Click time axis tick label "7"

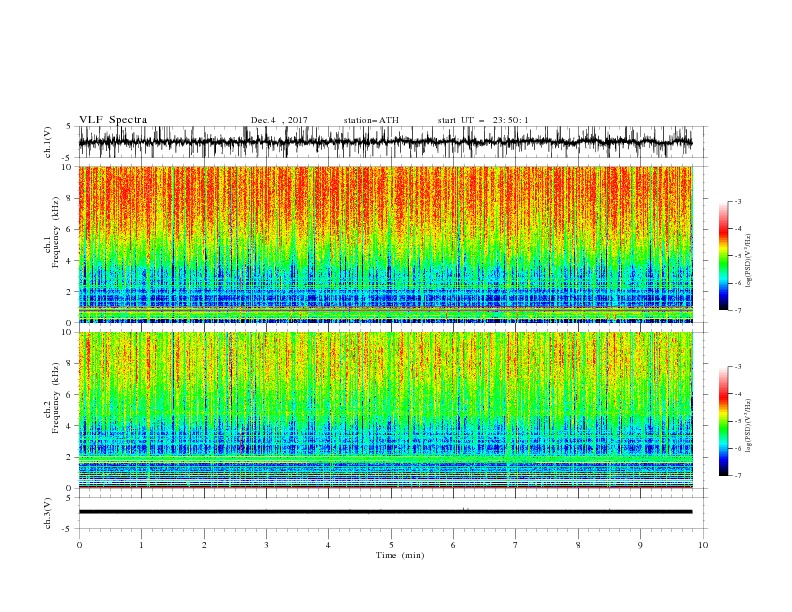coord(516,545)
